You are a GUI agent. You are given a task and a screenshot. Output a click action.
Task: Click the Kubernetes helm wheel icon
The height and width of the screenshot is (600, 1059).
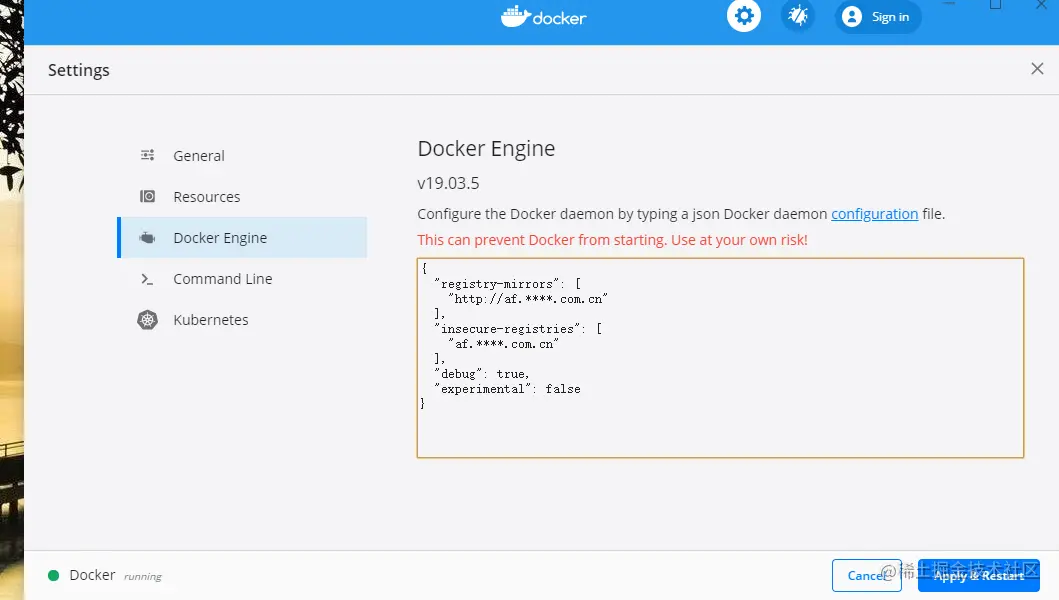(147, 320)
